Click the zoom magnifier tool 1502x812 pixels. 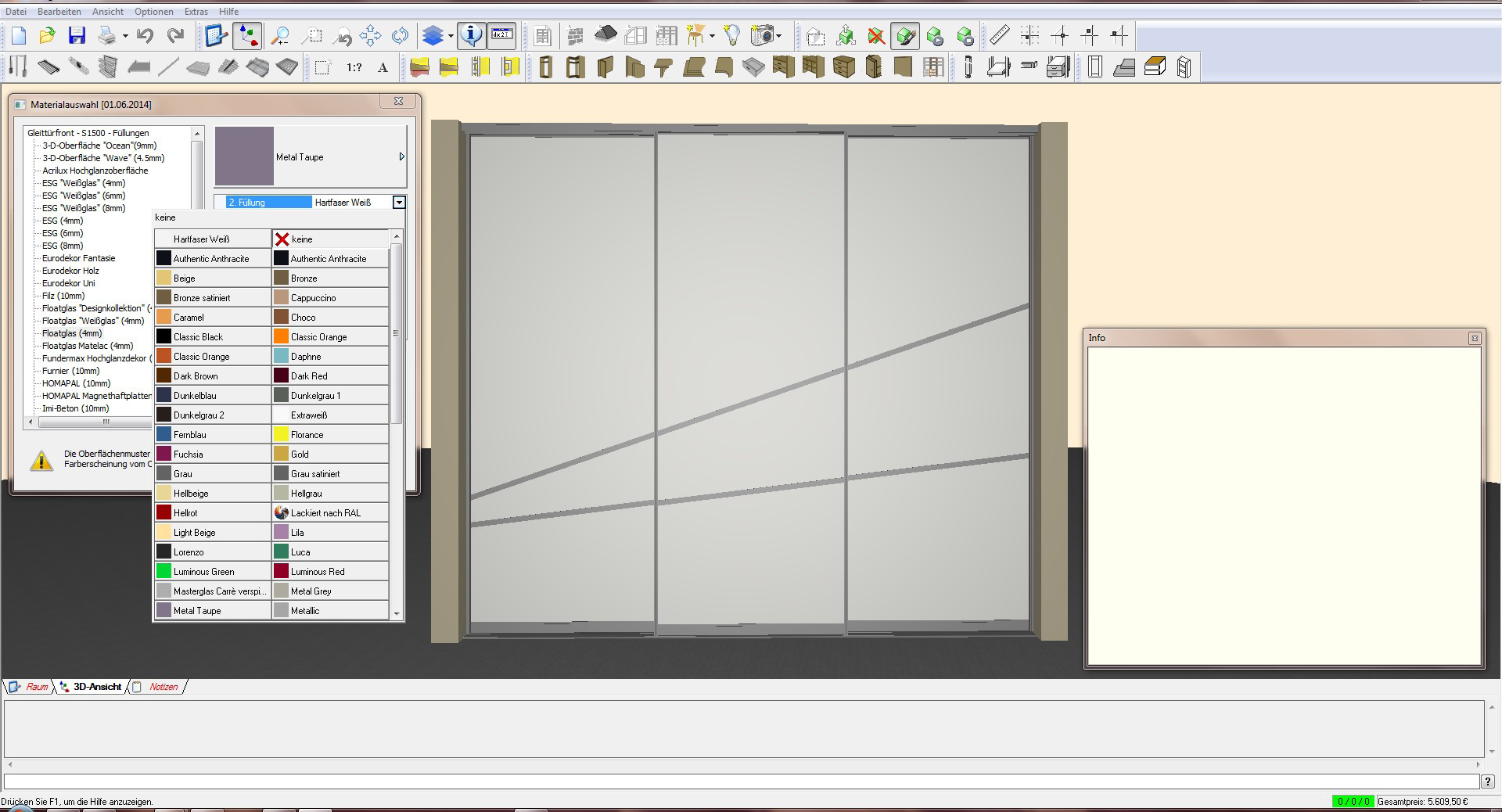coord(279,36)
